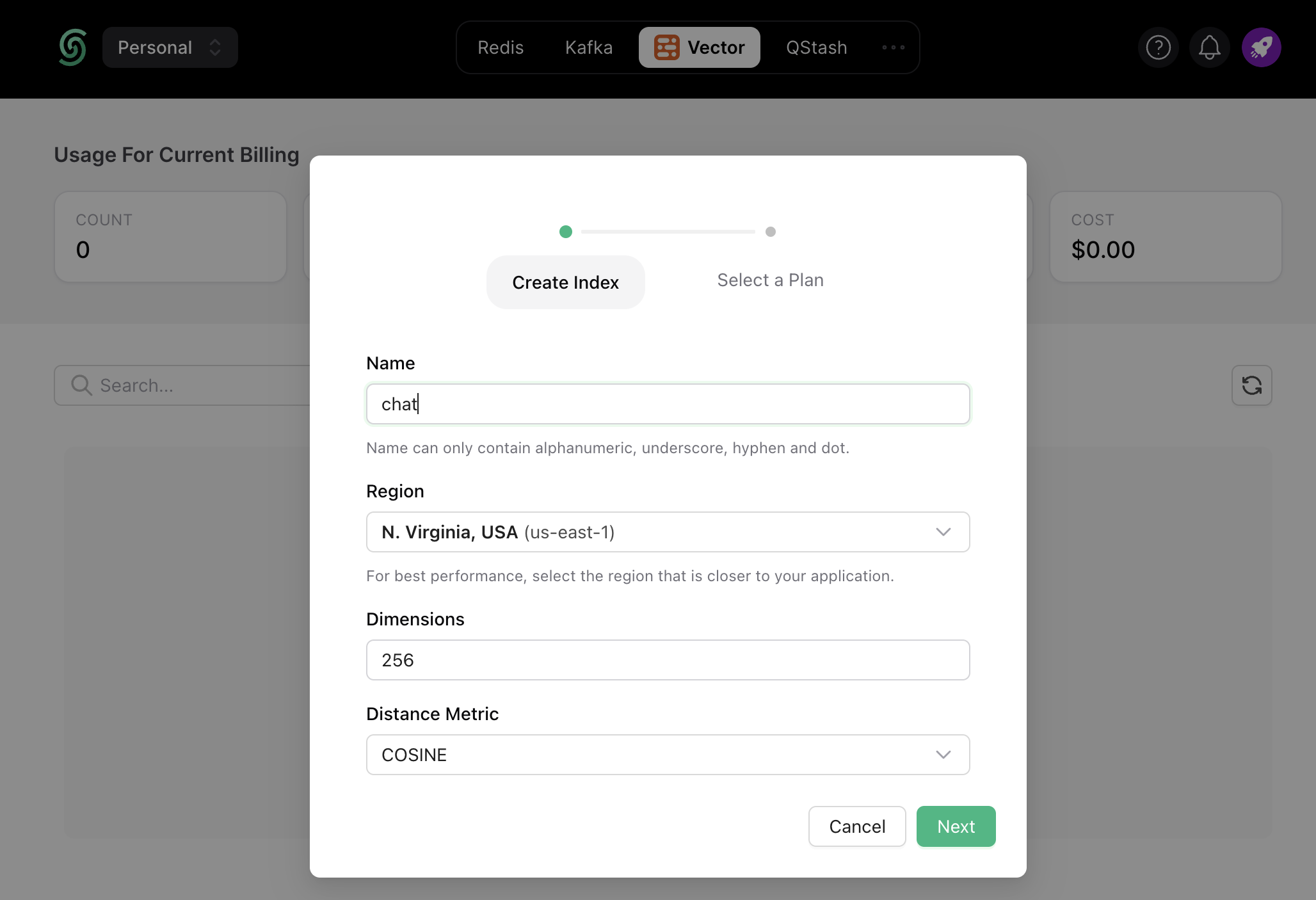The width and height of the screenshot is (1316, 900).
Task: Open the ellipsis overflow menu in navigation
Action: click(x=893, y=47)
